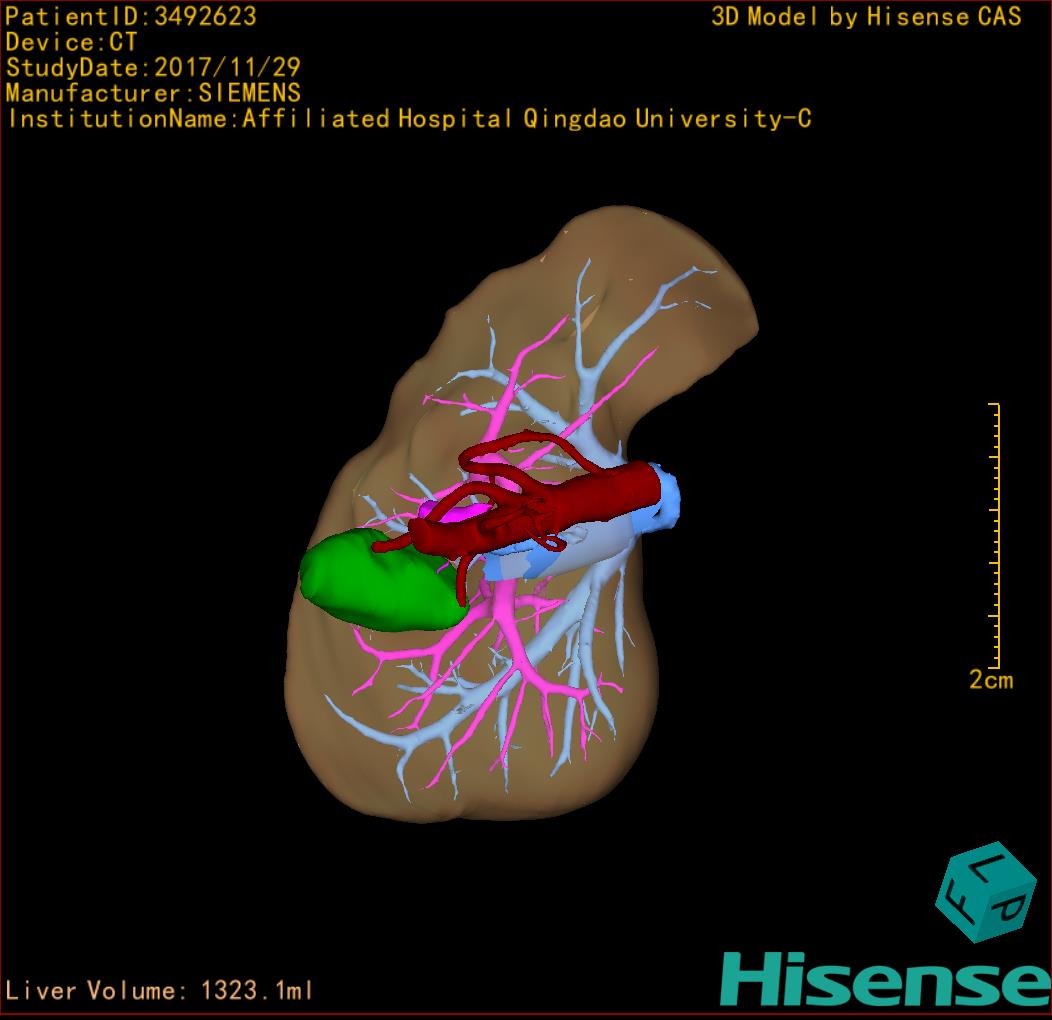Image resolution: width=1052 pixels, height=1020 pixels.
Task: Click the 3D Model by Hisense CAS text
Action: click(x=866, y=17)
